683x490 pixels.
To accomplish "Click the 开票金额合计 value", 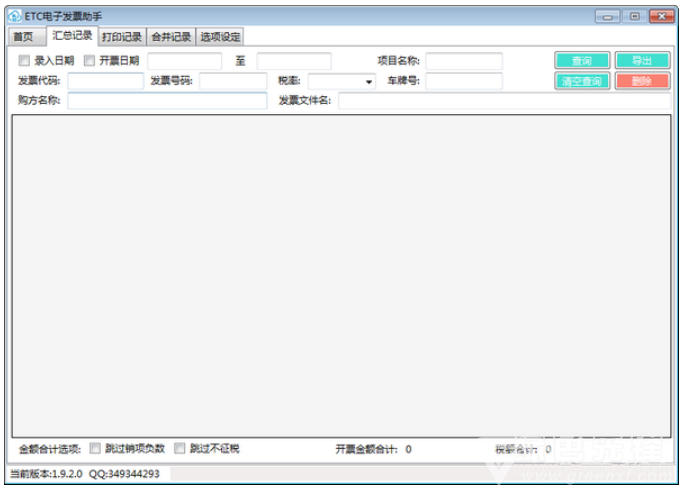I will point(408,449).
